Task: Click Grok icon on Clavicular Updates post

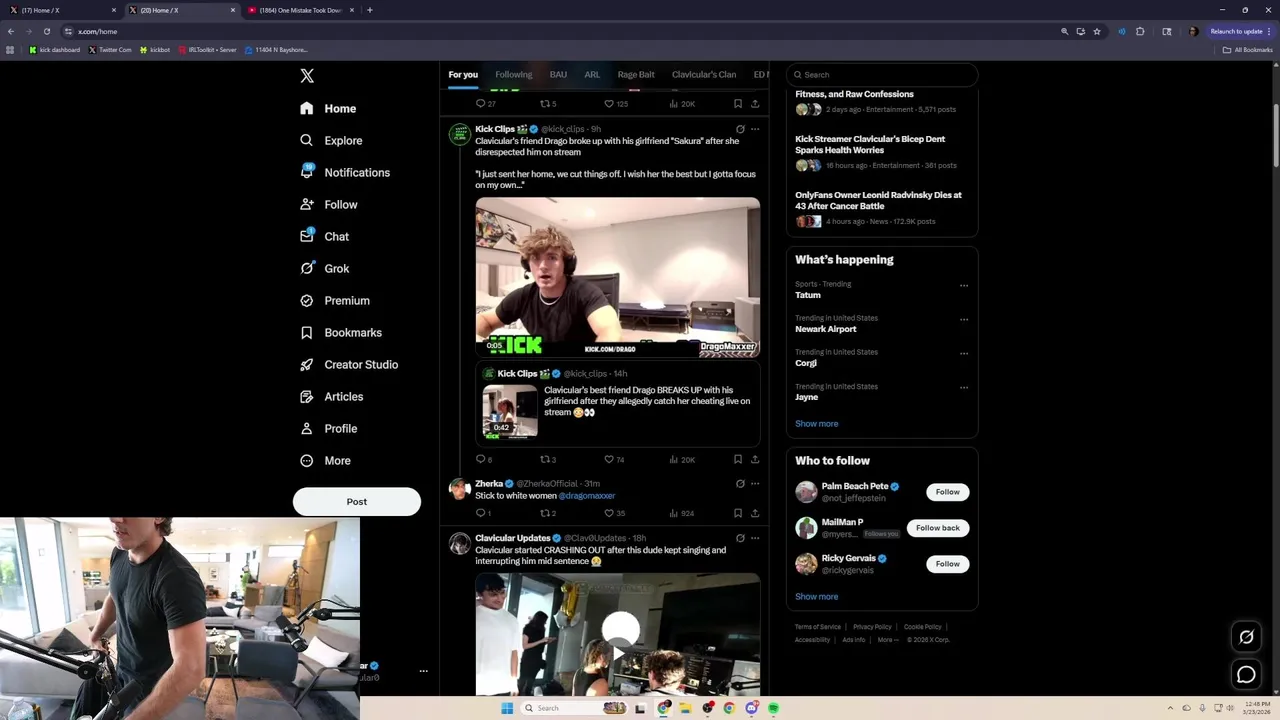Action: click(x=740, y=538)
